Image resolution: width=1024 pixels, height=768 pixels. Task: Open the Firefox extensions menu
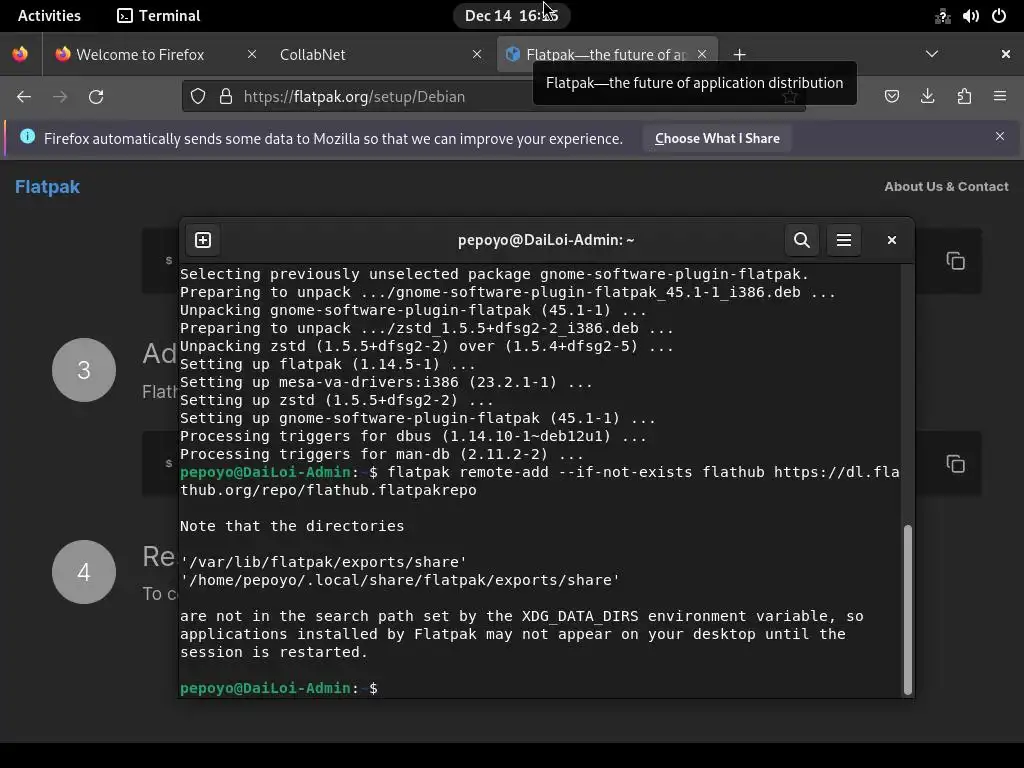tap(964, 97)
